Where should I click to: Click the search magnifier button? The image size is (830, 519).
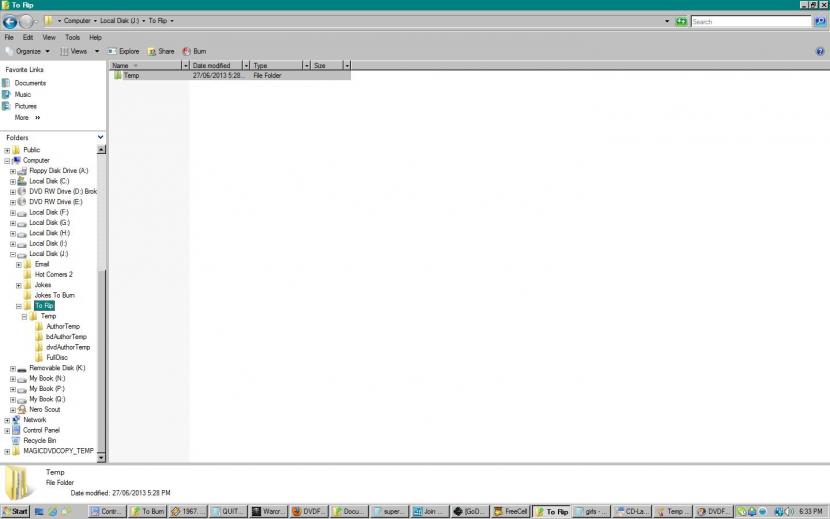[x=820, y=21]
